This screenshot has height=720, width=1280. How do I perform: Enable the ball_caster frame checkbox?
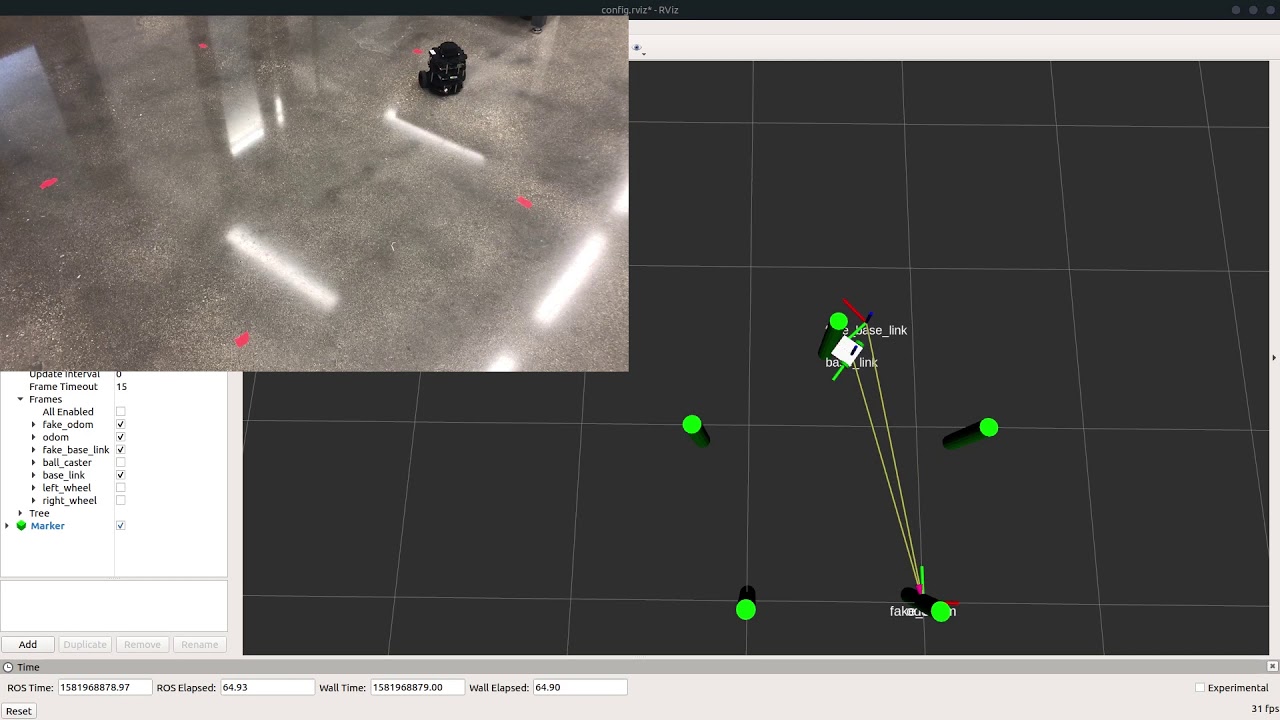pyautogui.click(x=120, y=463)
